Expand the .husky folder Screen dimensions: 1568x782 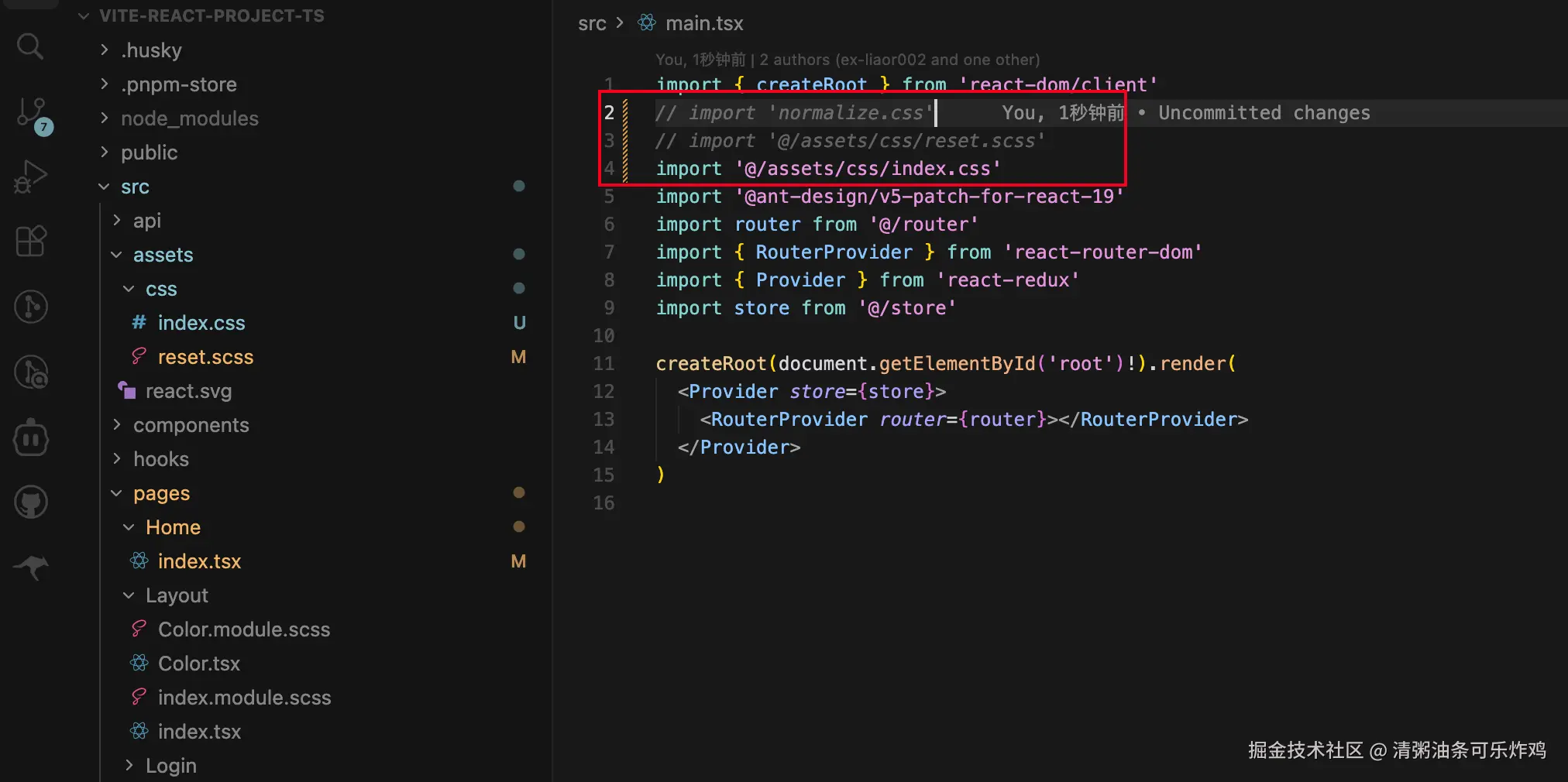151,50
